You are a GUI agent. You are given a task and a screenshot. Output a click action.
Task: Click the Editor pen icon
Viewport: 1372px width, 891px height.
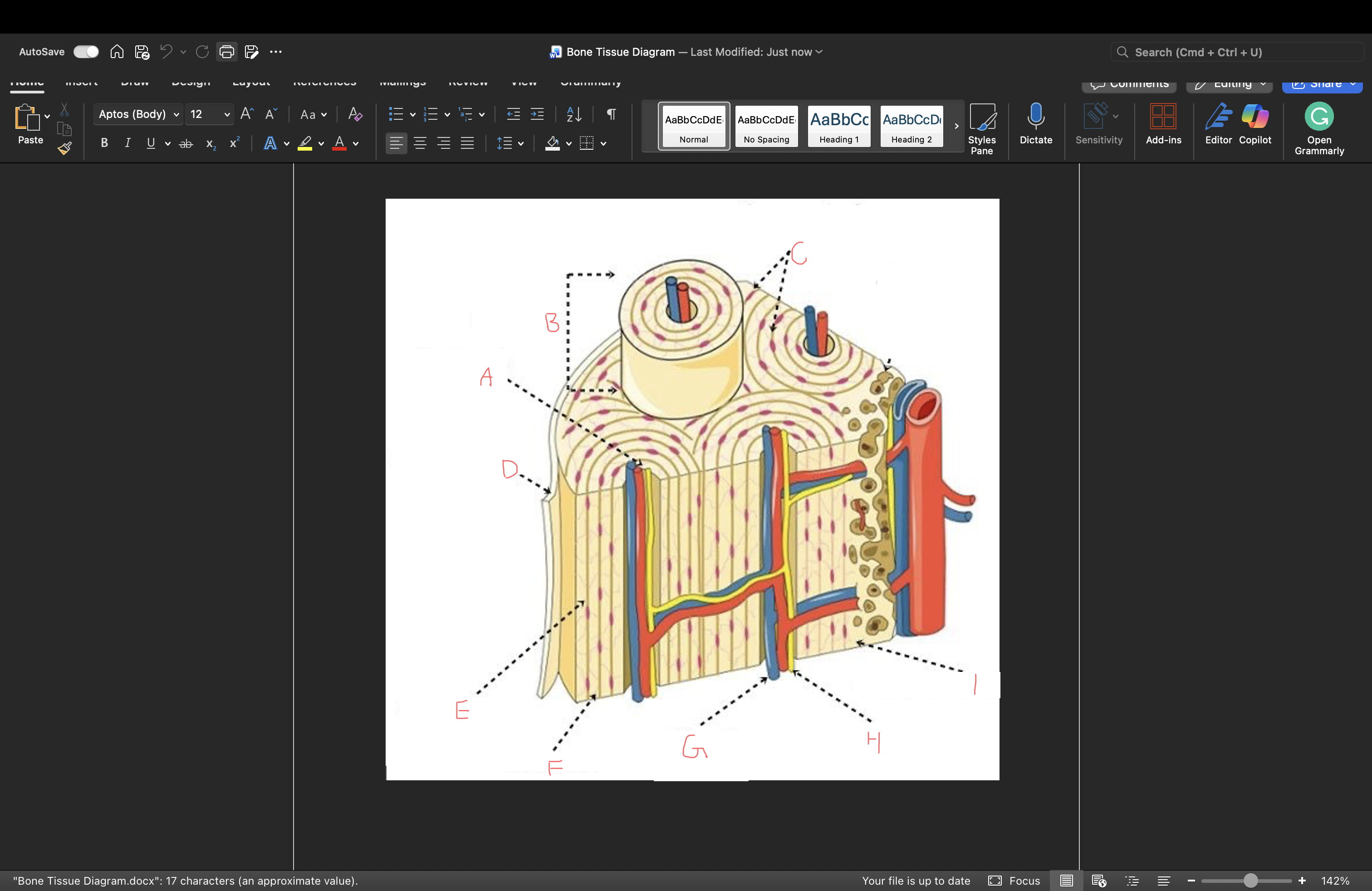pos(1217,117)
